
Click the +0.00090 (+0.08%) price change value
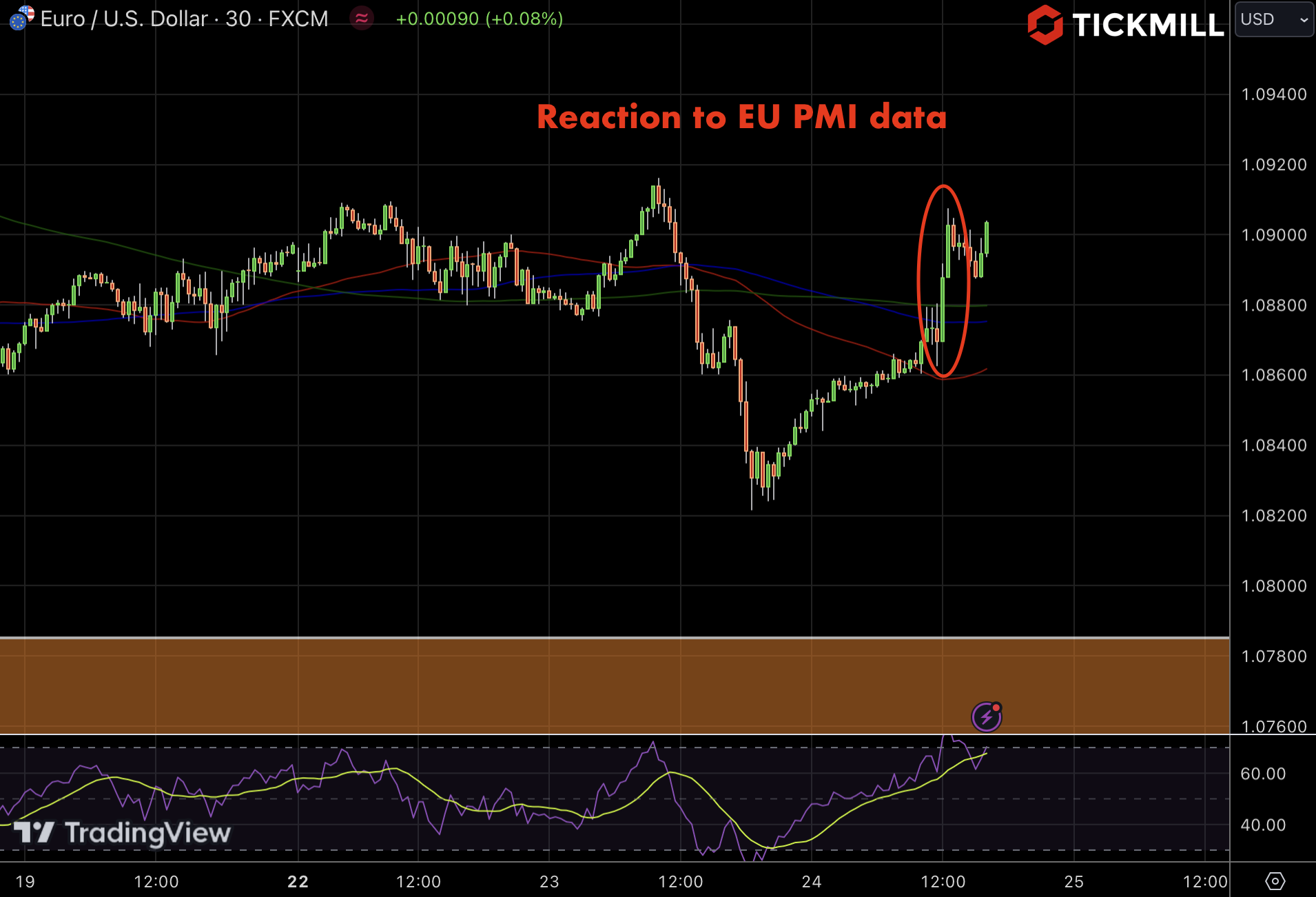(x=480, y=19)
